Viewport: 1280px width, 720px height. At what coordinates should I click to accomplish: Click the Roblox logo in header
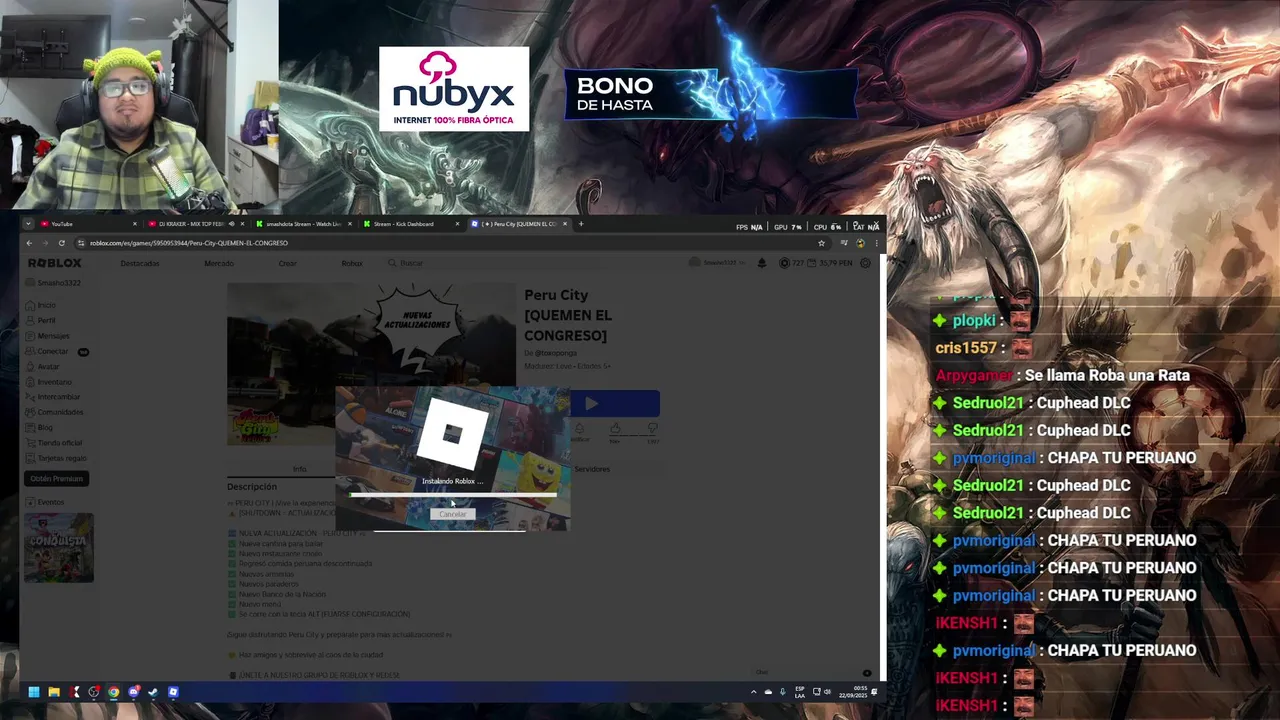click(55, 263)
